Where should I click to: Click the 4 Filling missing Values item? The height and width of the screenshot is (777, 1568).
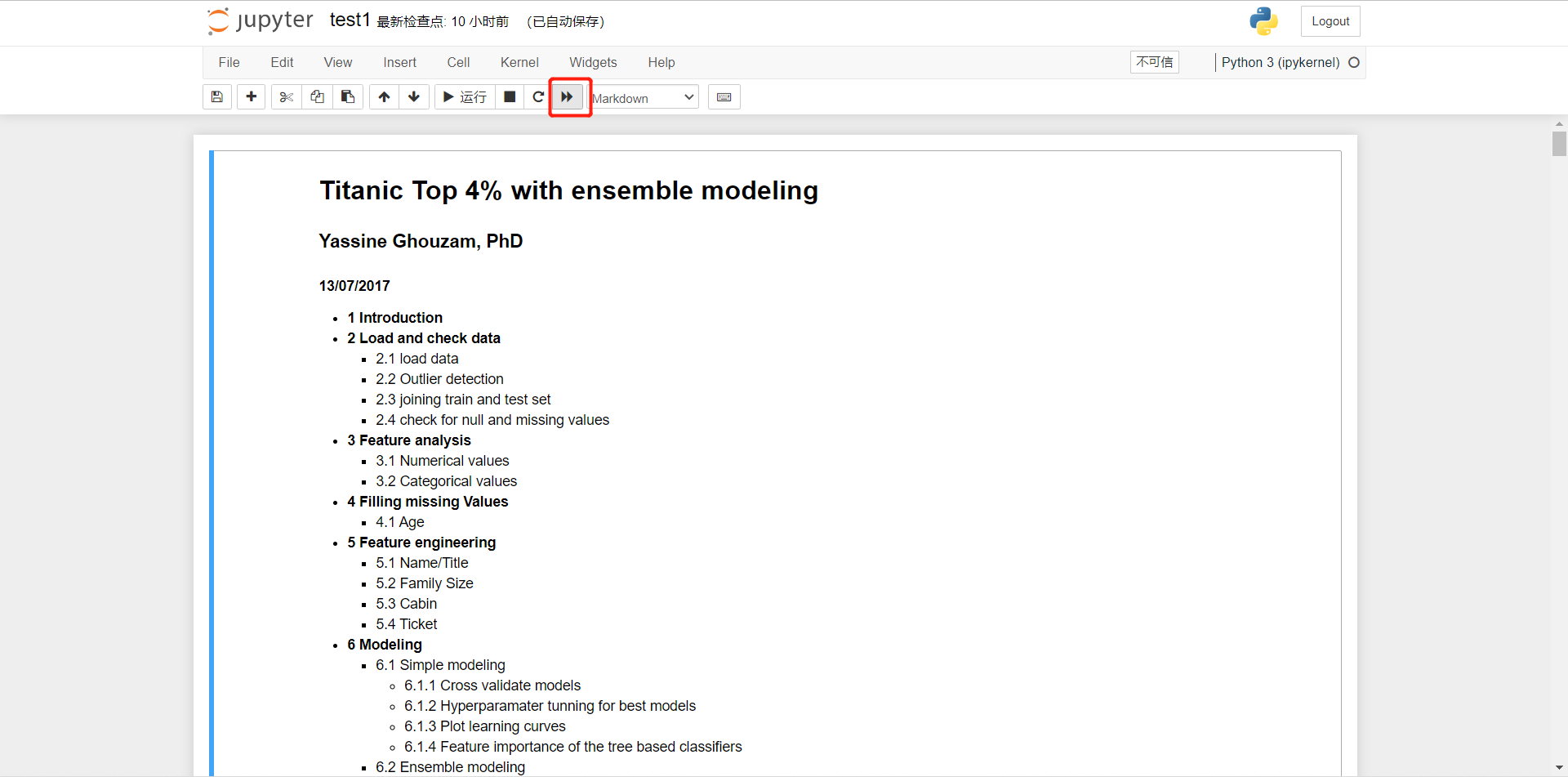pyautogui.click(x=428, y=502)
